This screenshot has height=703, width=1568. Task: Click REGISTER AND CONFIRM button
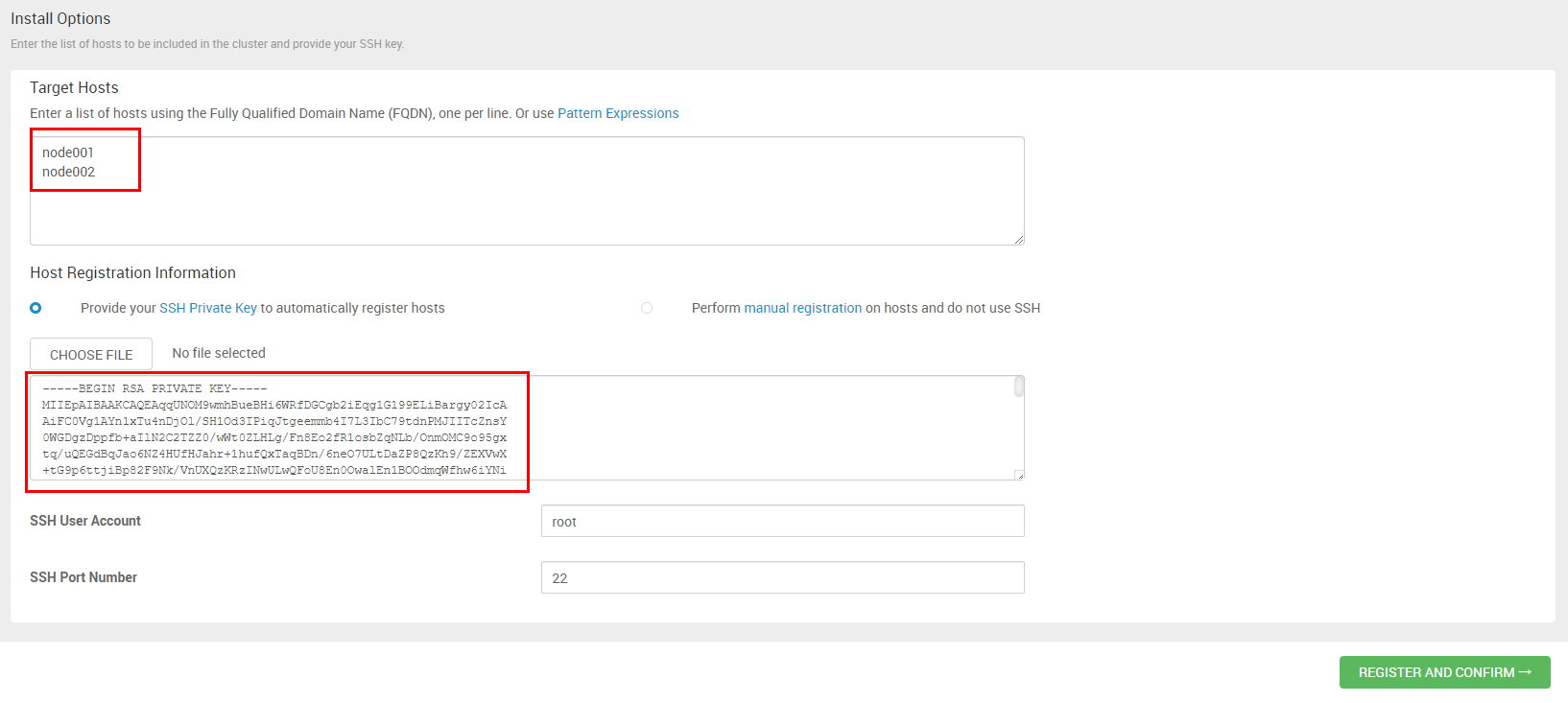[1444, 672]
